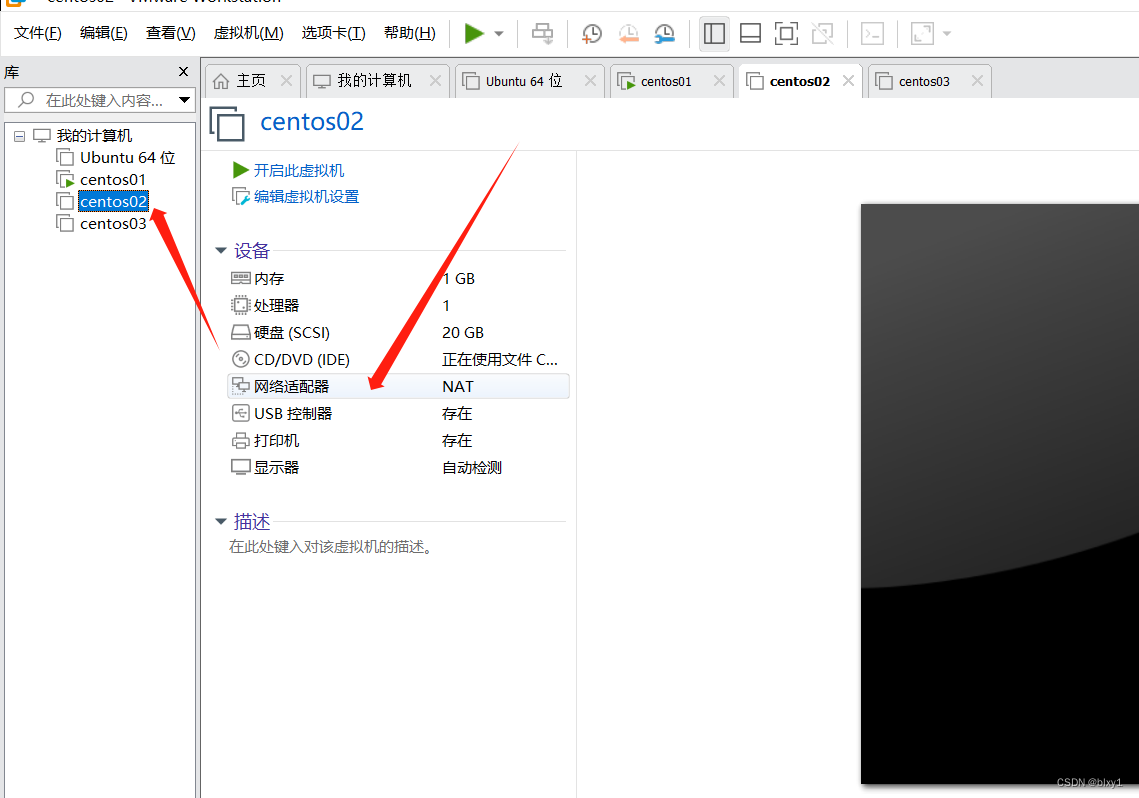Open the 选项卡(T) menu
Screen dimensions: 1139x798
click(x=333, y=33)
